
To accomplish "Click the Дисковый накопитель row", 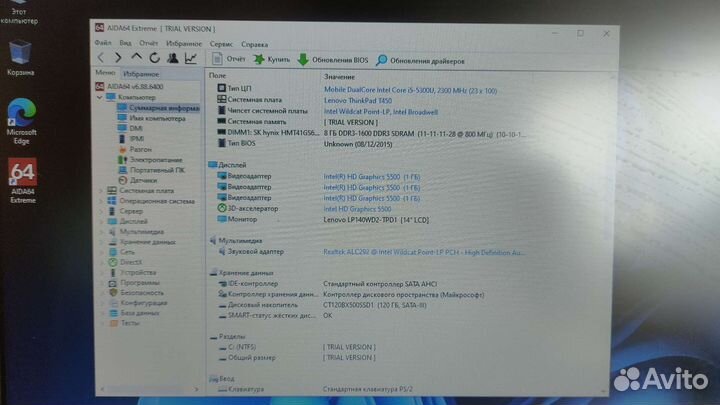I will click(322, 305).
